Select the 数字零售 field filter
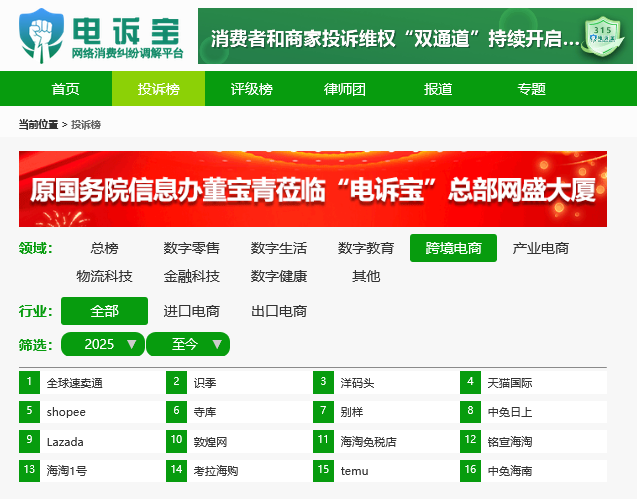The height and width of the screenshot is (499, 637). click(191, 248)
